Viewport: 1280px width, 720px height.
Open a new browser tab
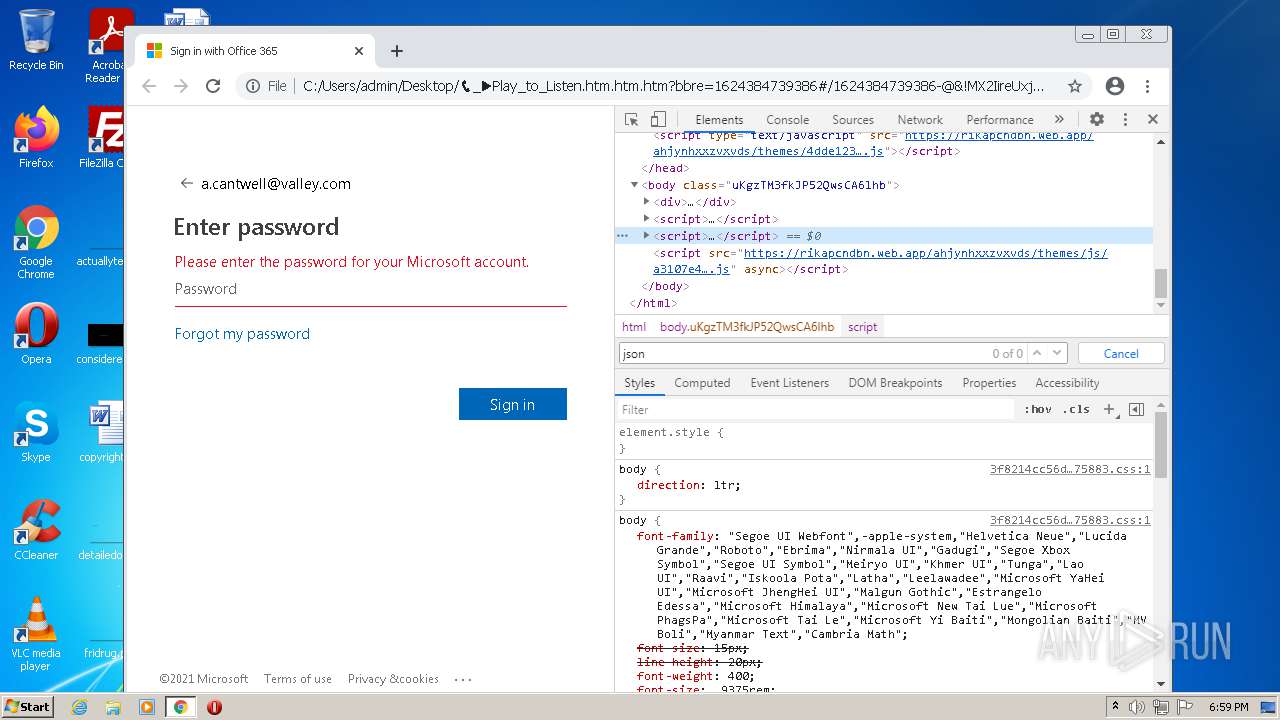pyautogui.click(x=397, y=51)
